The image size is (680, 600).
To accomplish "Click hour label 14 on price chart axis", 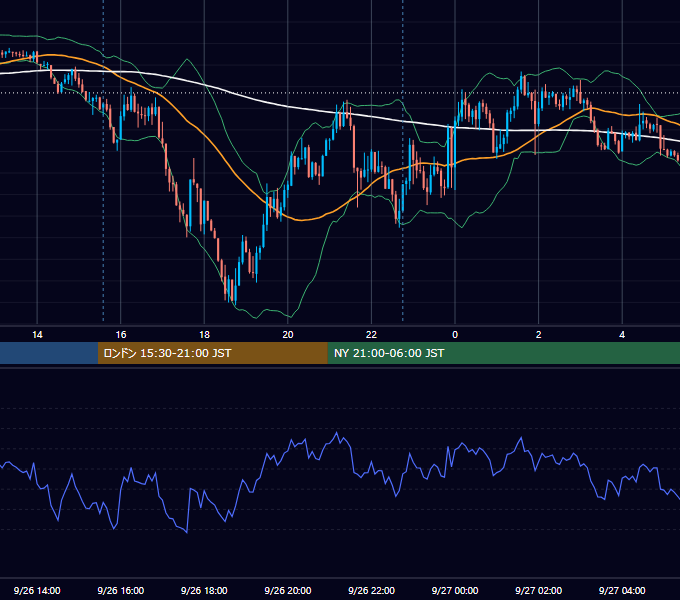I will 37,335.
